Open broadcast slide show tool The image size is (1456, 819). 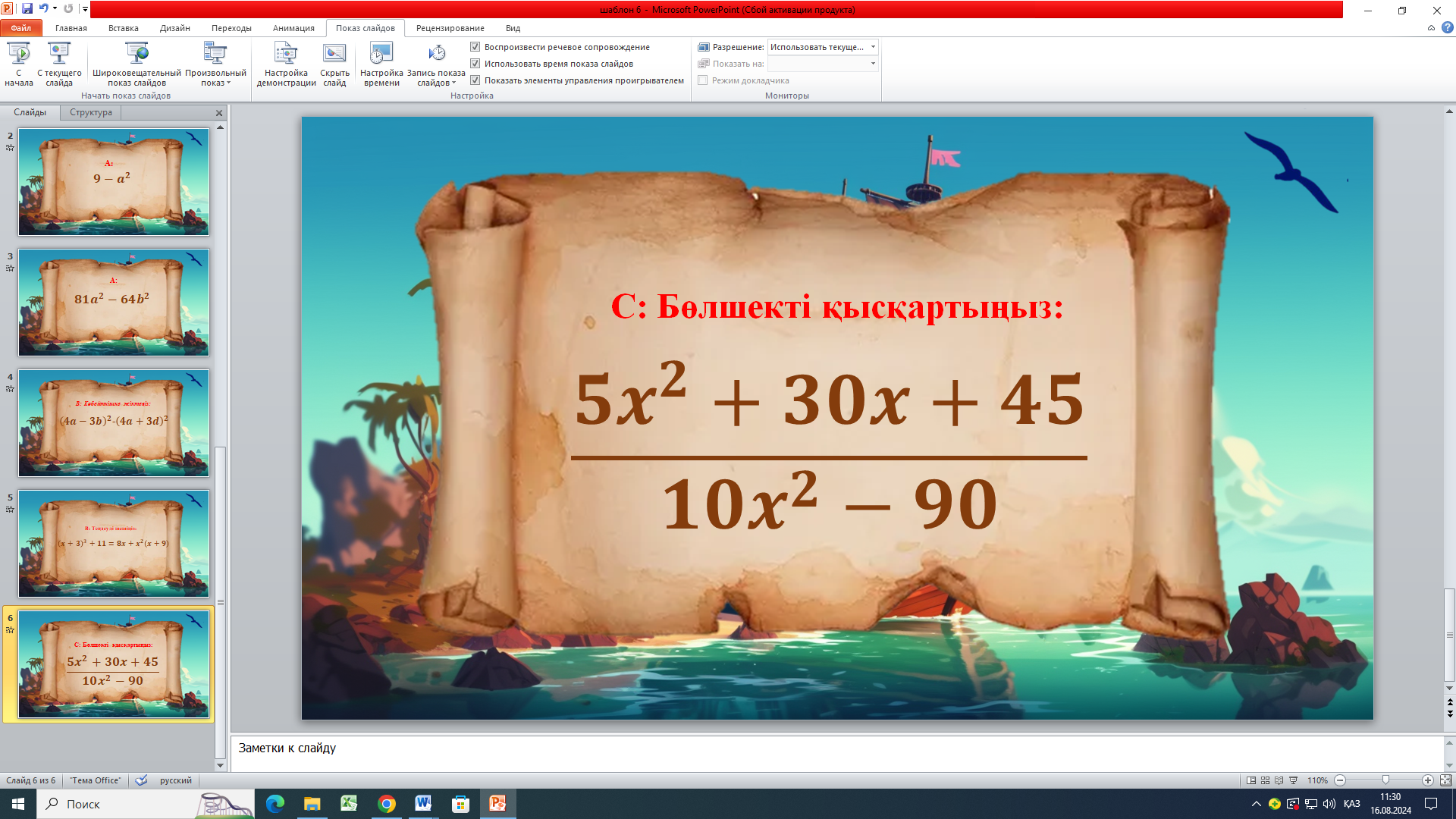[x=136, y=54]
